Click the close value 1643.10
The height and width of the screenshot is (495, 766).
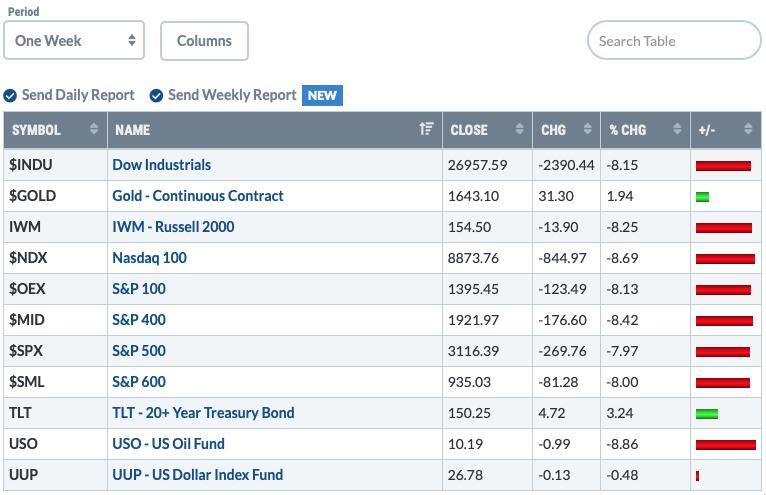473,196
